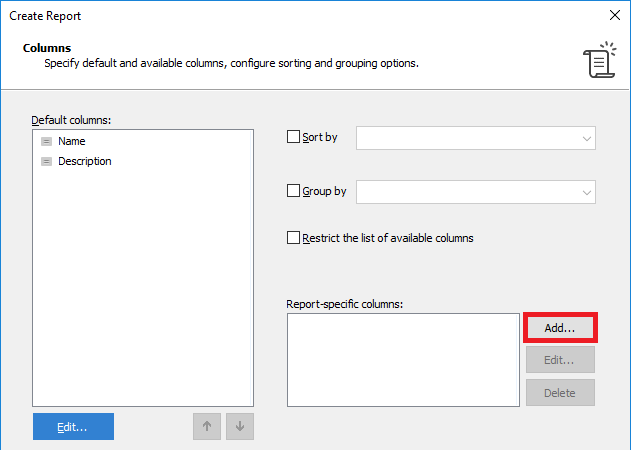Enable the Sort by checkbox

click(x=294, y=137)
